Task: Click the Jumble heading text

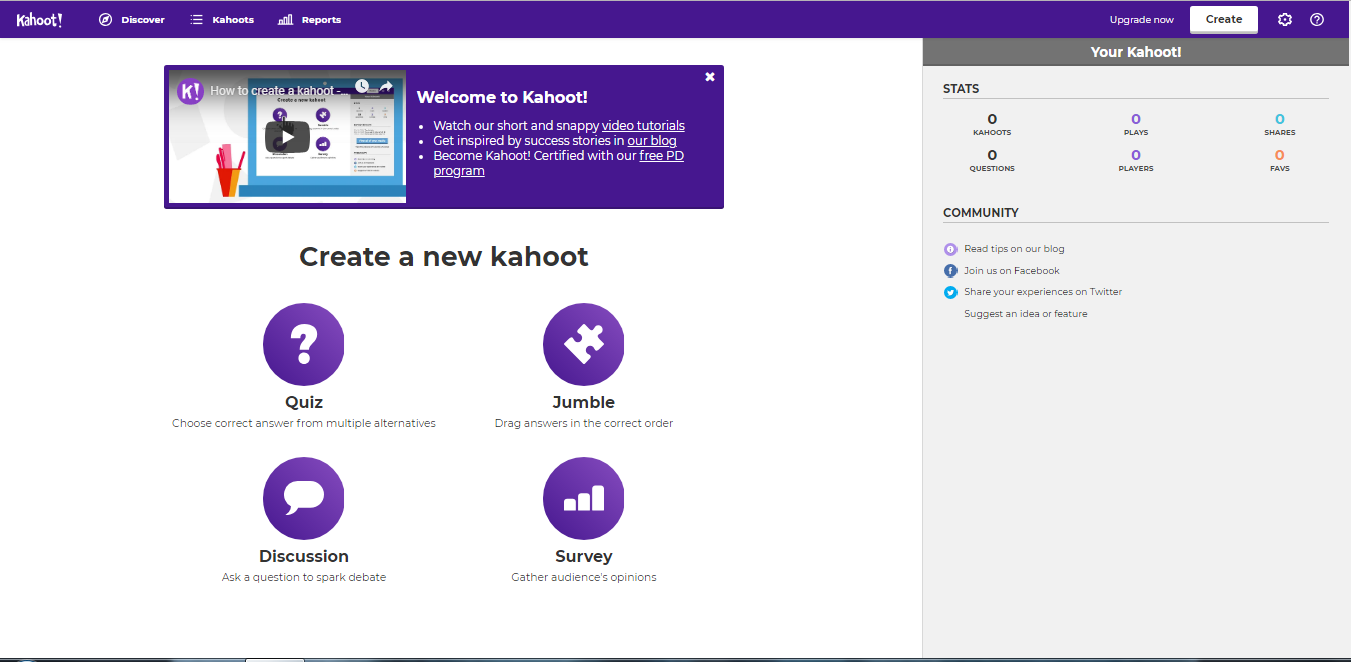Action: click(x=584, y=402)
